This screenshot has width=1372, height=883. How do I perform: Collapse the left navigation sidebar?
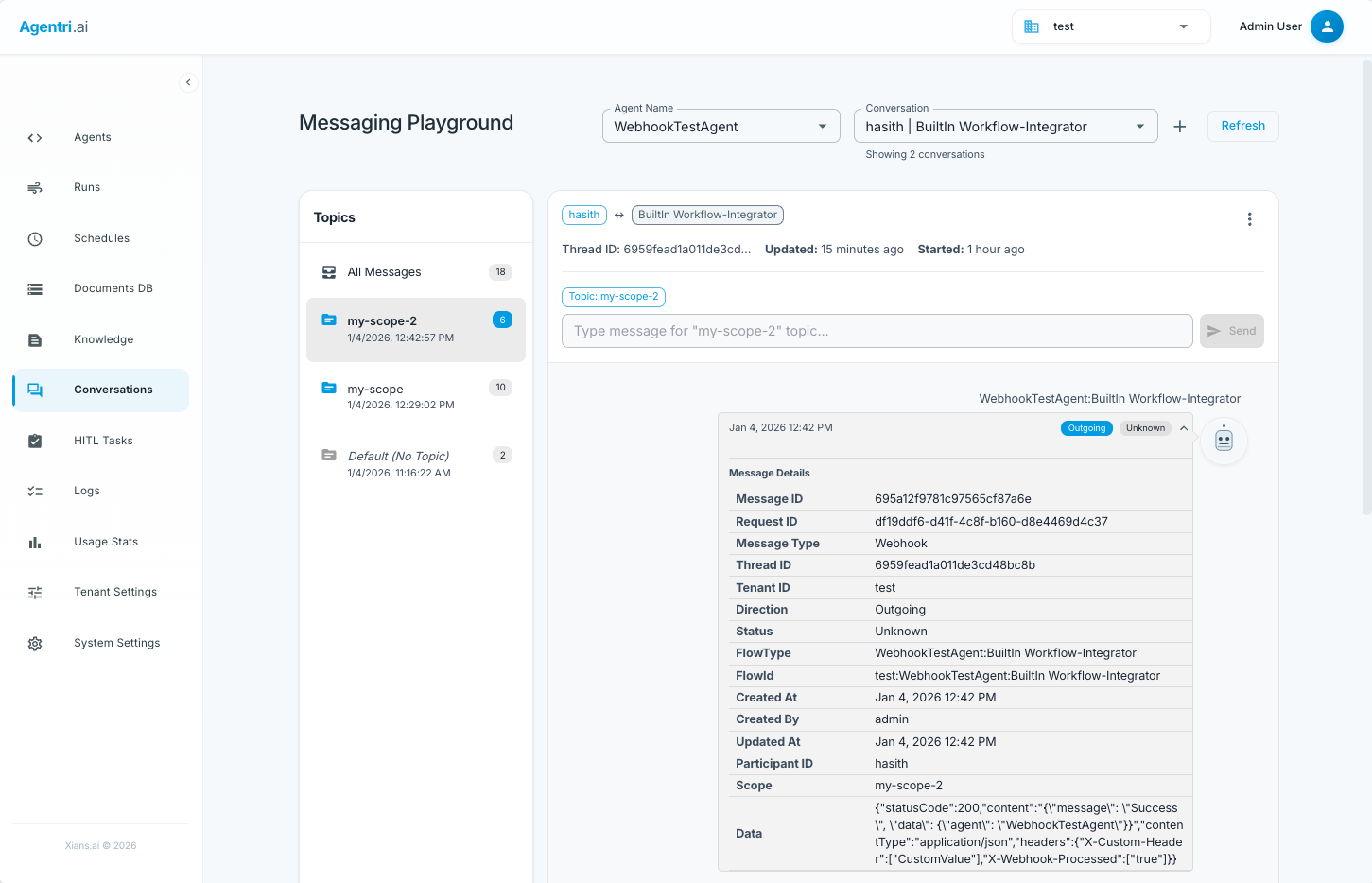point(188,82)
